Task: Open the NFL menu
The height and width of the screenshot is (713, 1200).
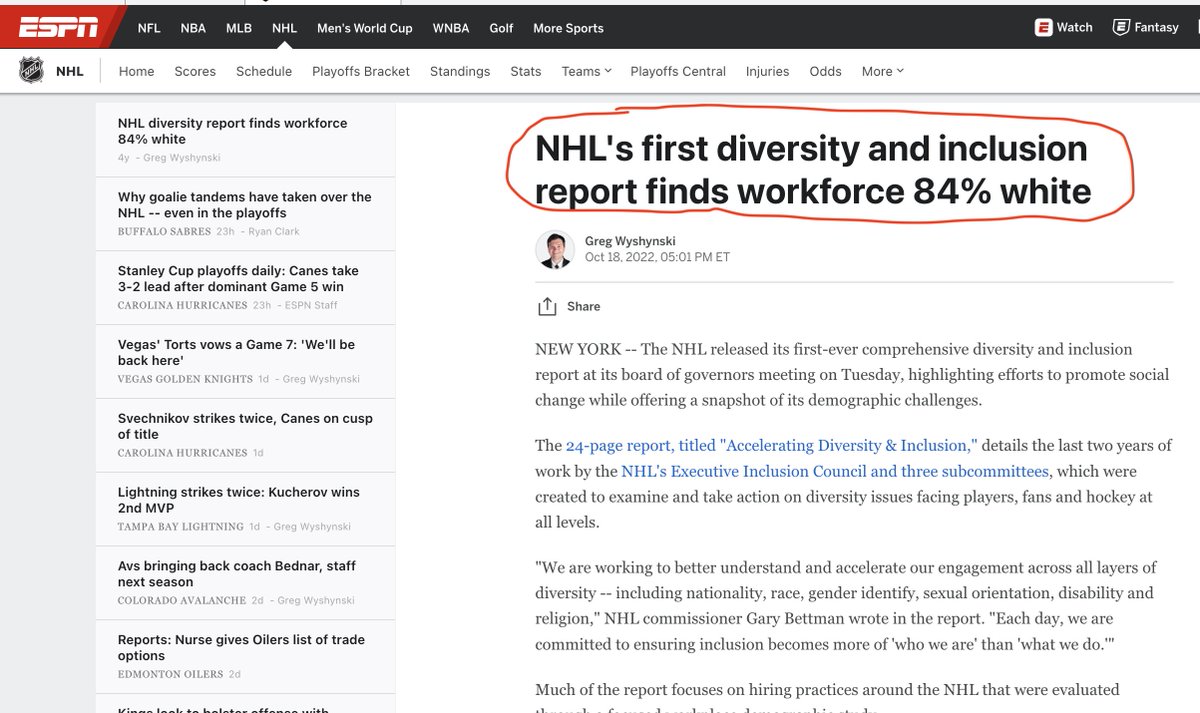Action: pos(149,28)
